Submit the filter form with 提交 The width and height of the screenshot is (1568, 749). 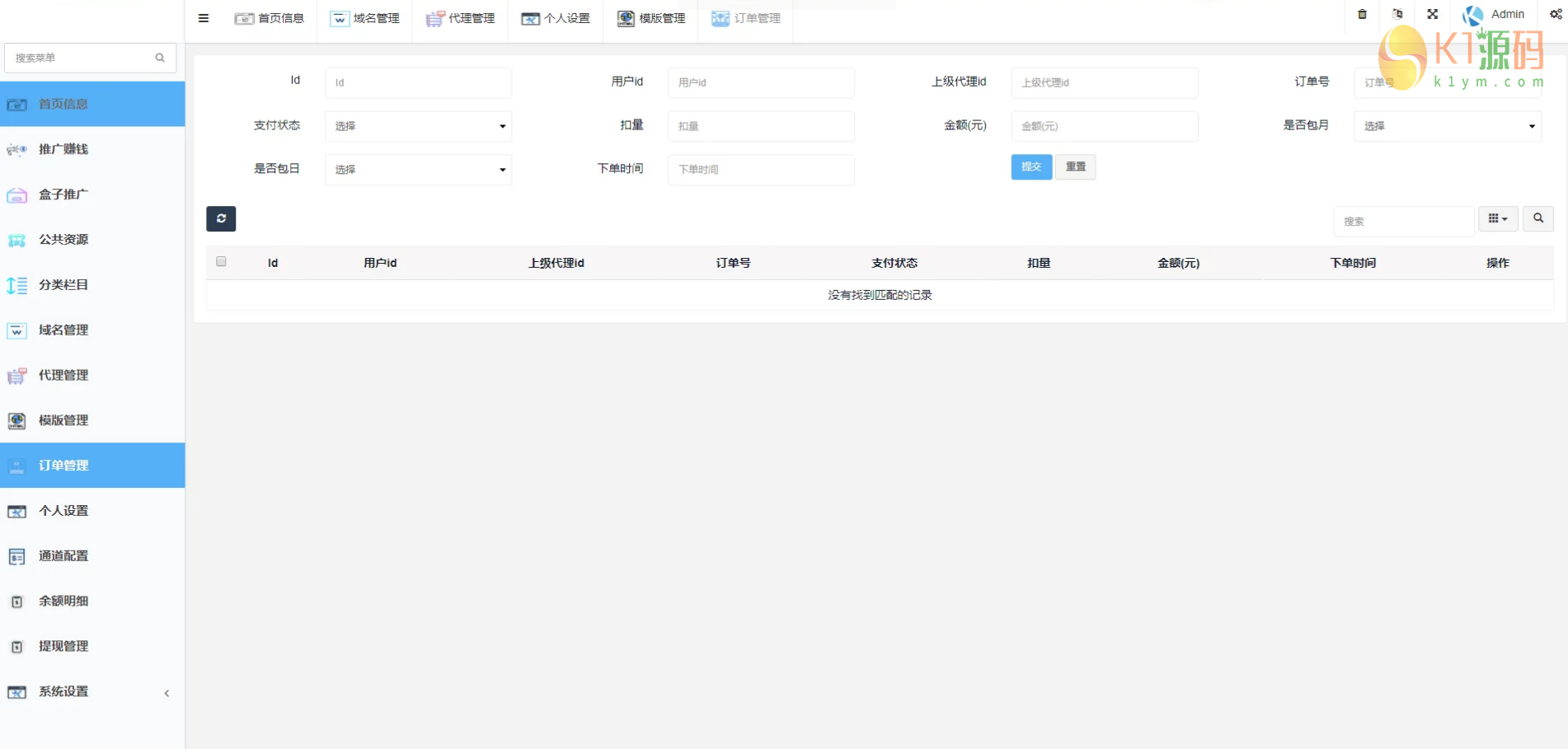1031,166
